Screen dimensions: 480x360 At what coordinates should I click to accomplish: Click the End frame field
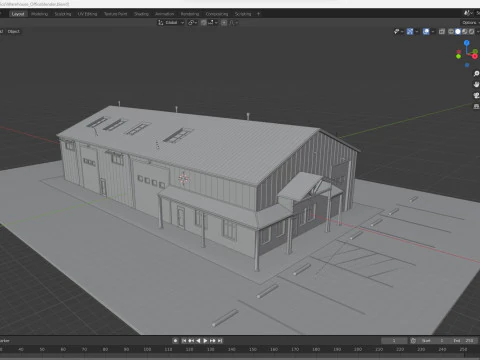coord(463,341)
